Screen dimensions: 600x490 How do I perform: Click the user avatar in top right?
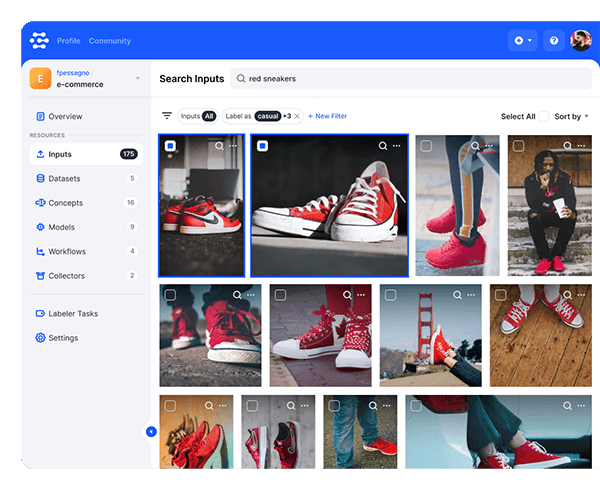(x=580, y=41)
